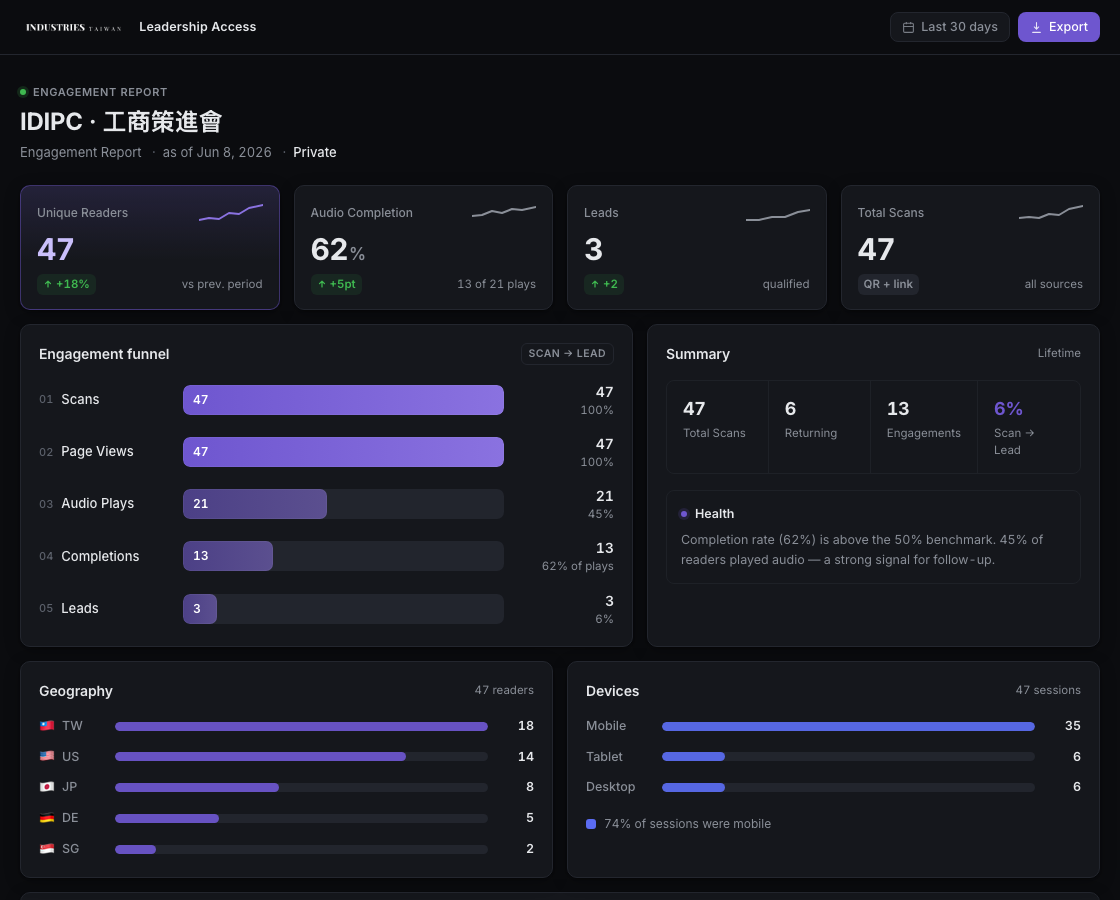Click the all sources label
This screenshot has height=900, width=1120.
coord(1054,284)
